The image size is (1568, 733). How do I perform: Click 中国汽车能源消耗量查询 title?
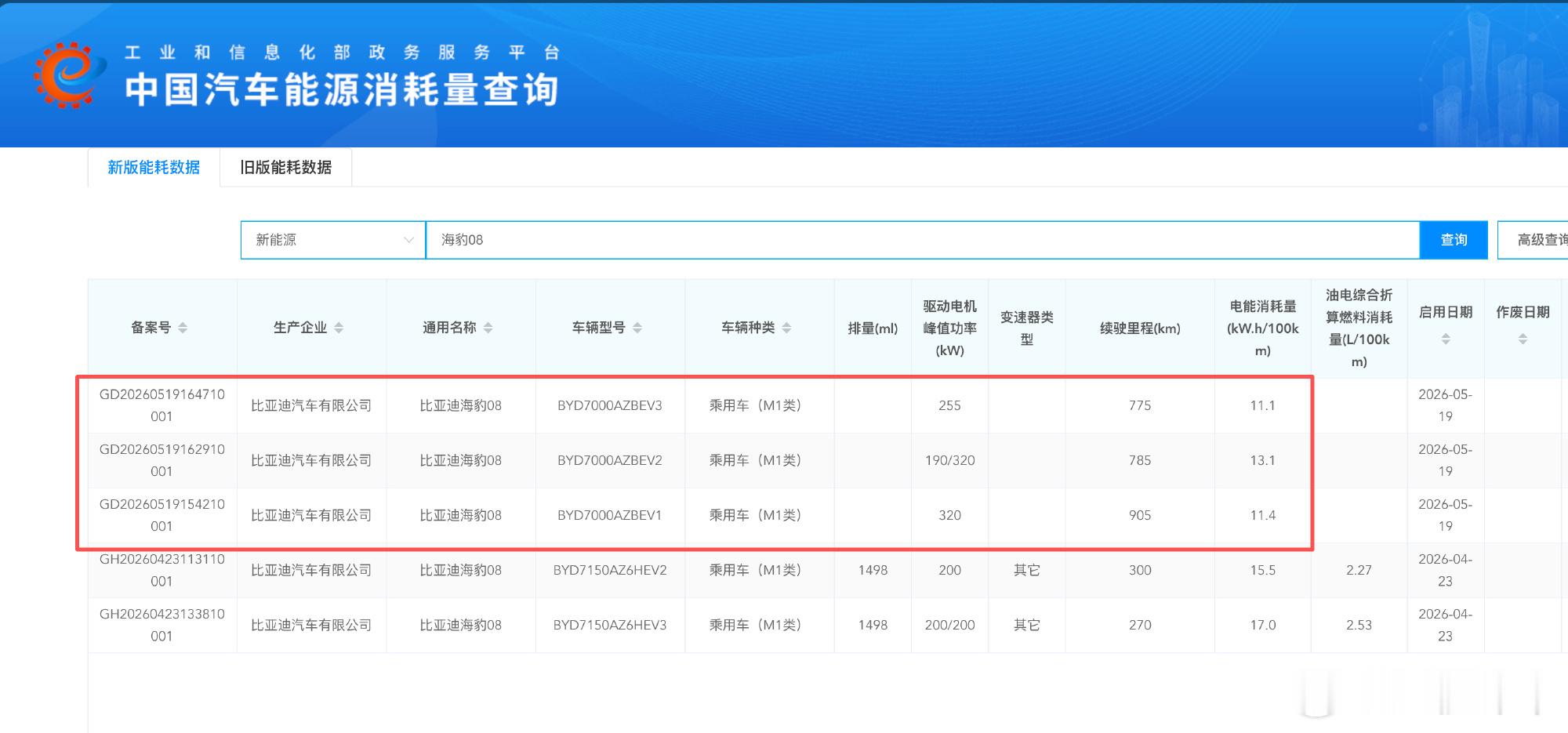click(x=342, y=89)
